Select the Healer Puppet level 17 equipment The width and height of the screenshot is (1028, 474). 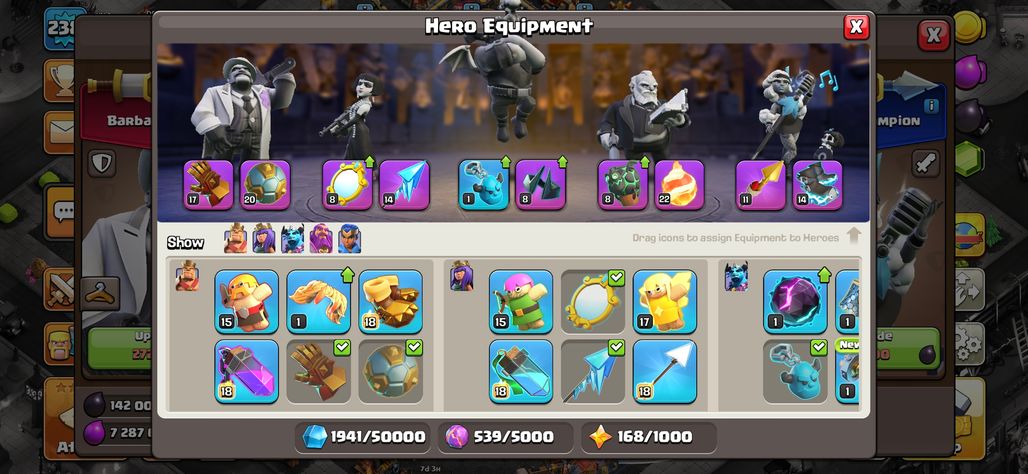(x=665, y=302)
